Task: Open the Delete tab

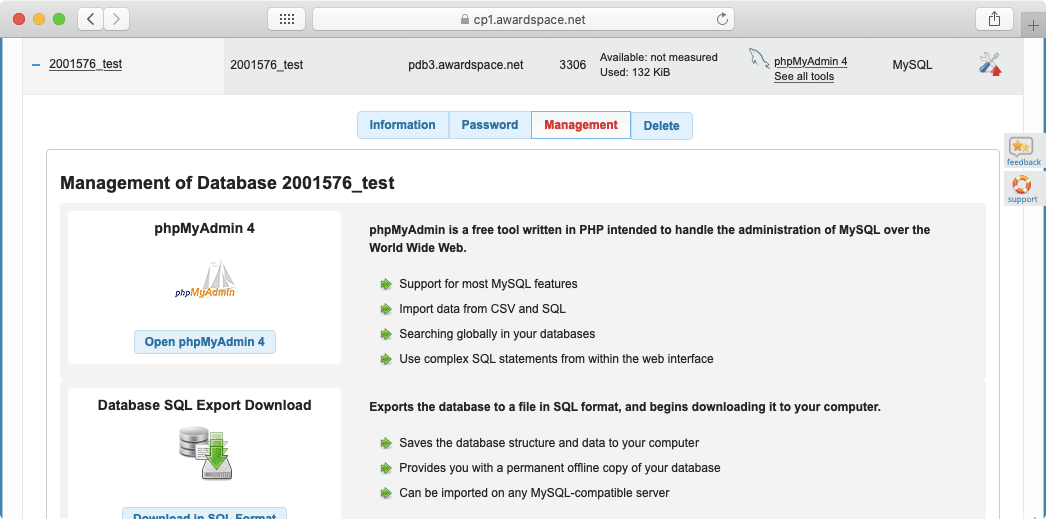Action: coord(661,126)
